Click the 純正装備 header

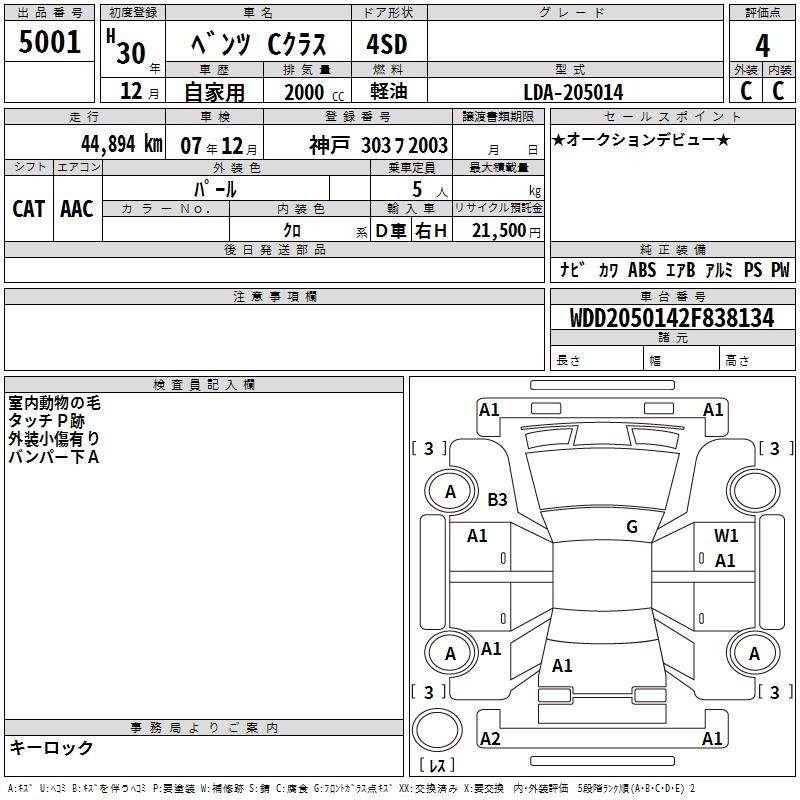coord(672,249)
